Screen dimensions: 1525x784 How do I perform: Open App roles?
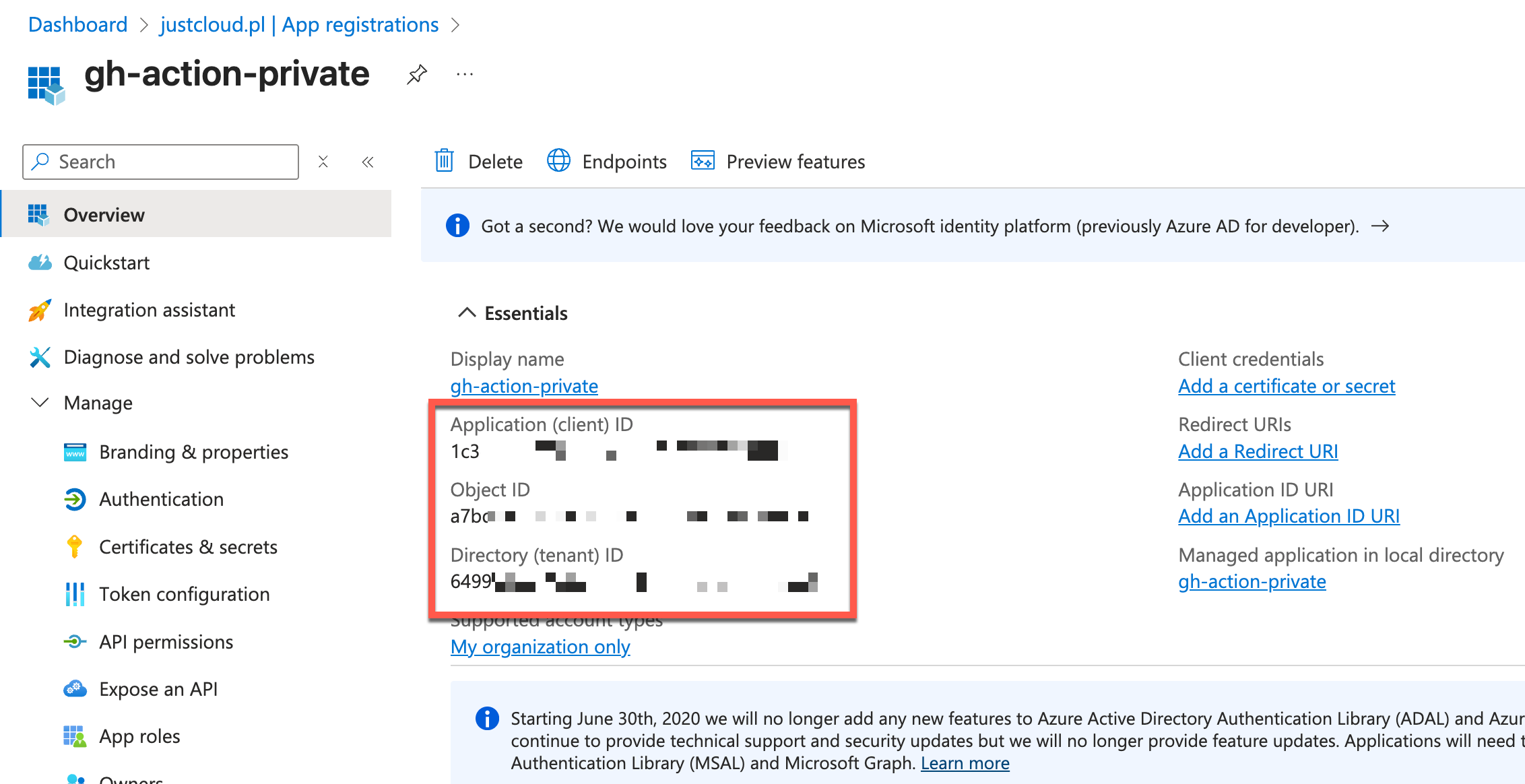pyautogui.click(x=139, y=736)
